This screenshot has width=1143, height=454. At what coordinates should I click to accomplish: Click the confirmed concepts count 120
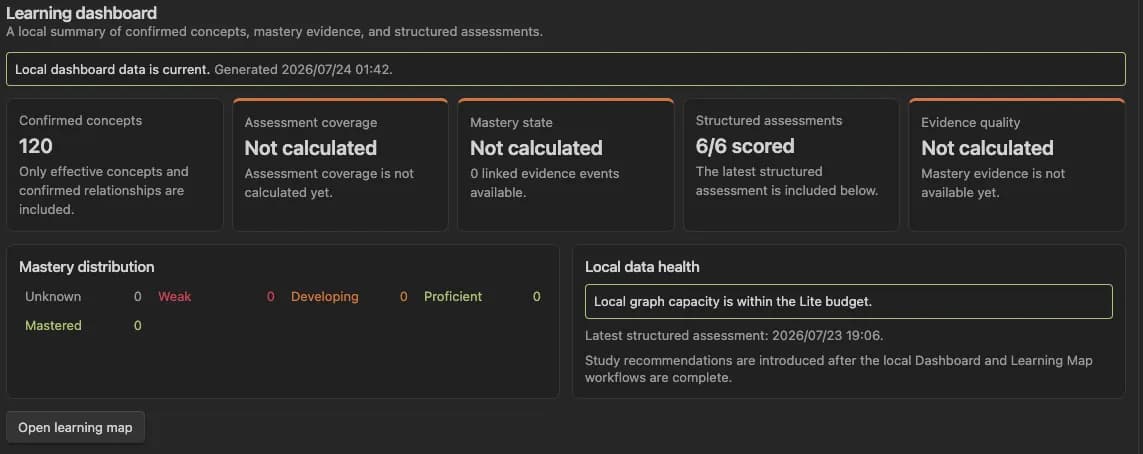36,146
